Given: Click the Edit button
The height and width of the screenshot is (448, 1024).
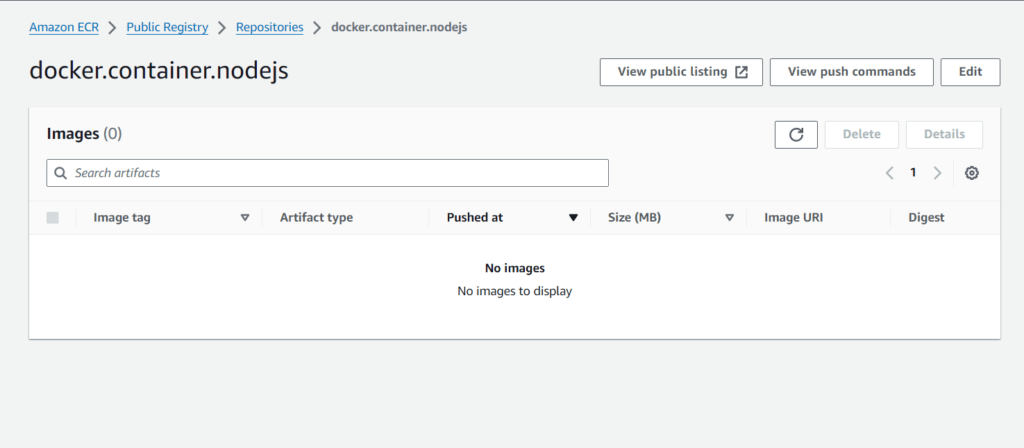Looking at the screenshot, I should [x=970, y=72].
